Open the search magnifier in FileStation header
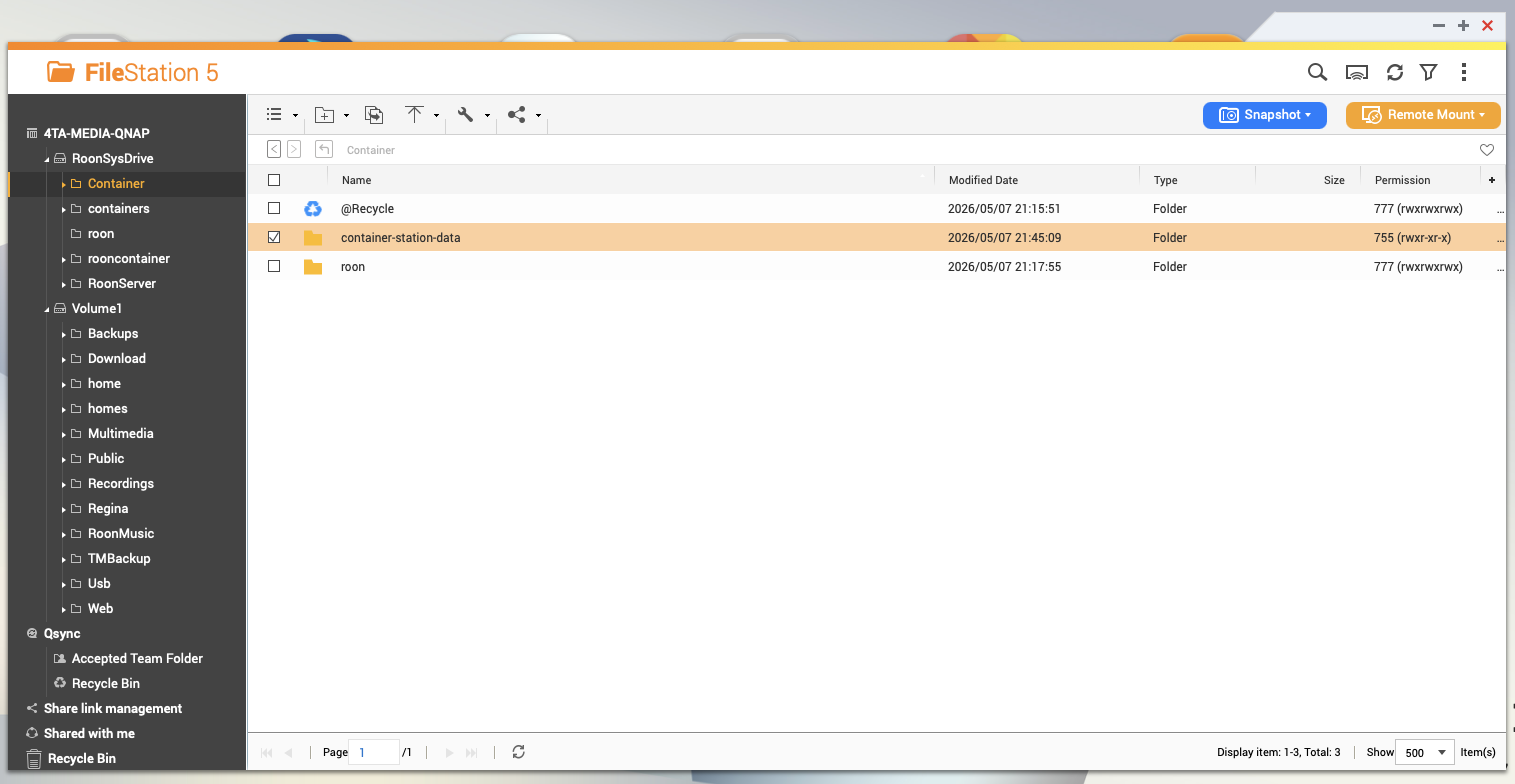Image resolution: width=1515 pixels, height=784 pixels. click(1318, 72)
